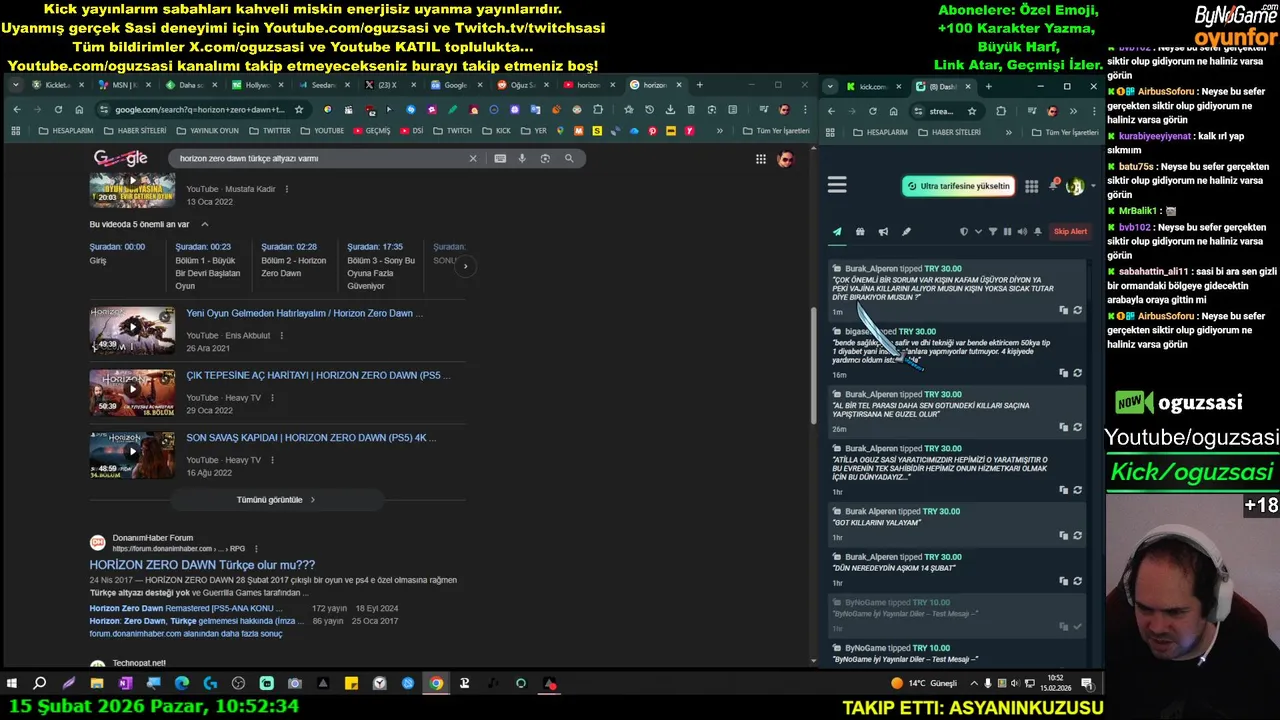
Task: Select the paper plane events tab
Action: click(x=837, y=232)
